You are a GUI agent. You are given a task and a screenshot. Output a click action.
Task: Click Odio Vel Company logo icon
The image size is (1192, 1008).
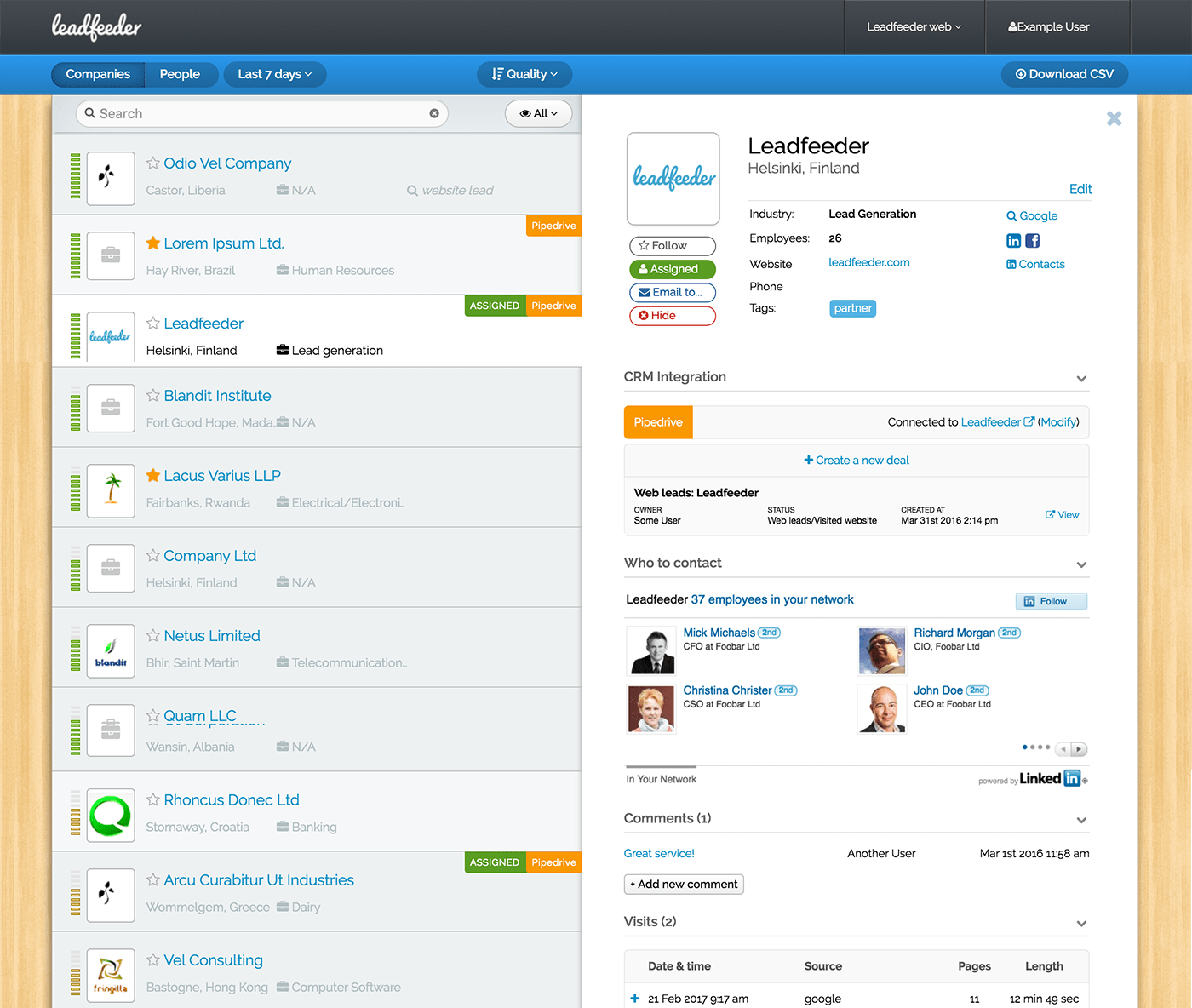point(111,179)
